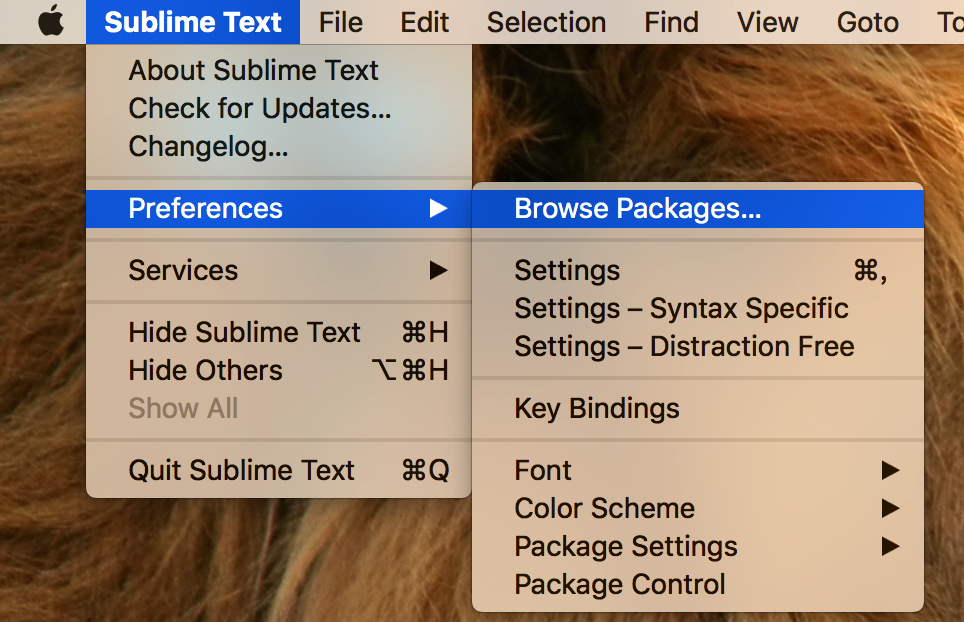Select Browse Packages… in Preferences submenu
Screen dimensions: 964x622
[x=698, y=208]
